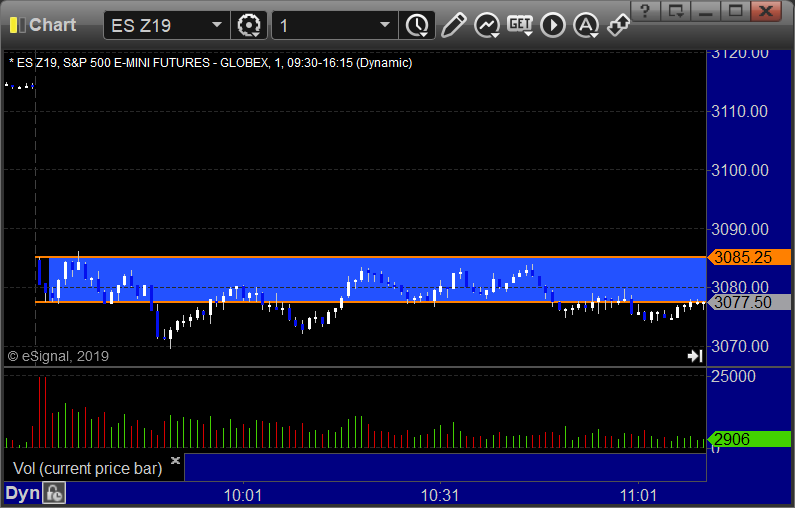Click the gray 3077.50 last price marker
This screenshot has height=508, width=795.
click(749, 302)
